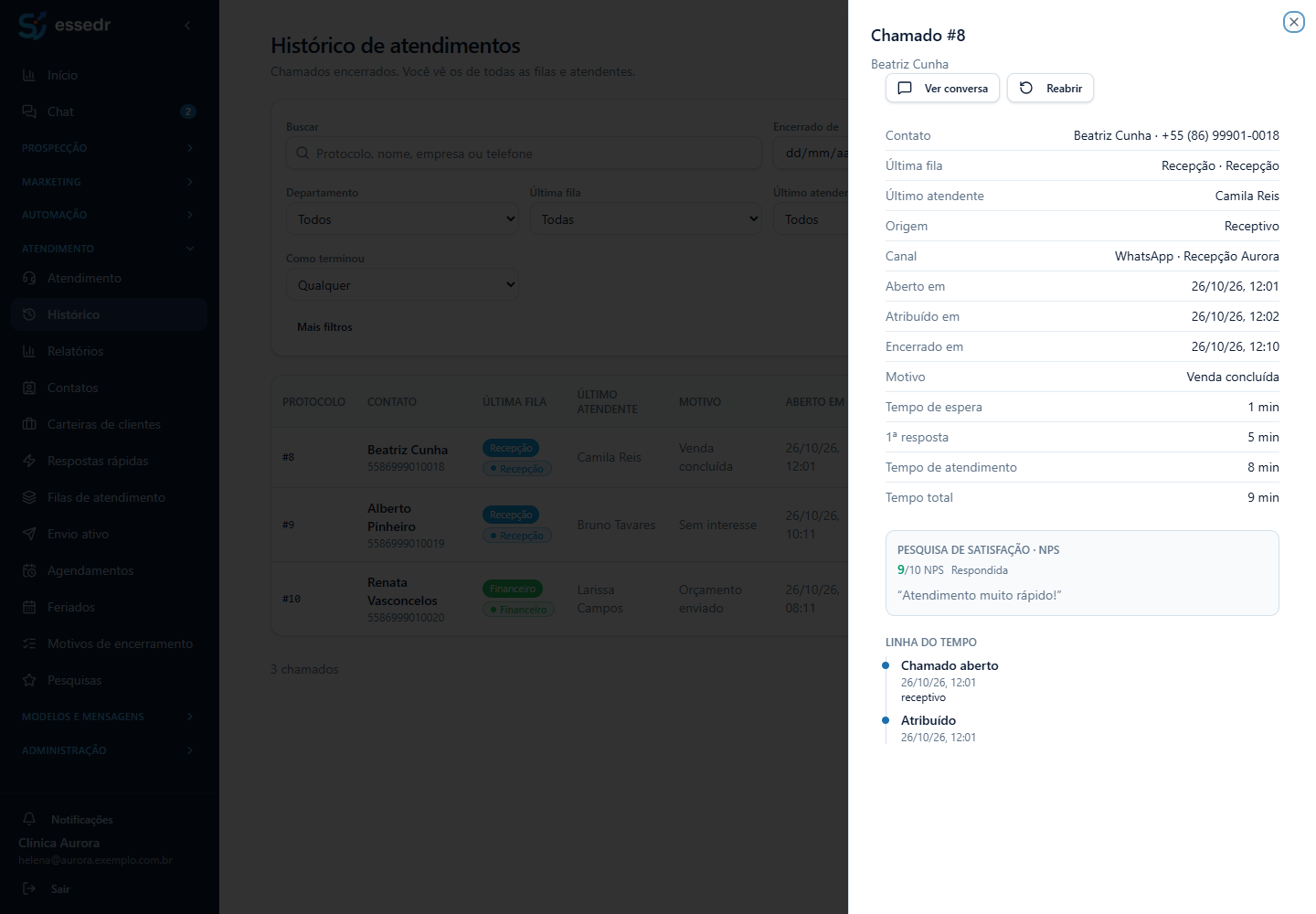Reopen the ticket with Reabrir button
The height and width of the screenshot is (914, 1316).
(x=1050, y=89)
